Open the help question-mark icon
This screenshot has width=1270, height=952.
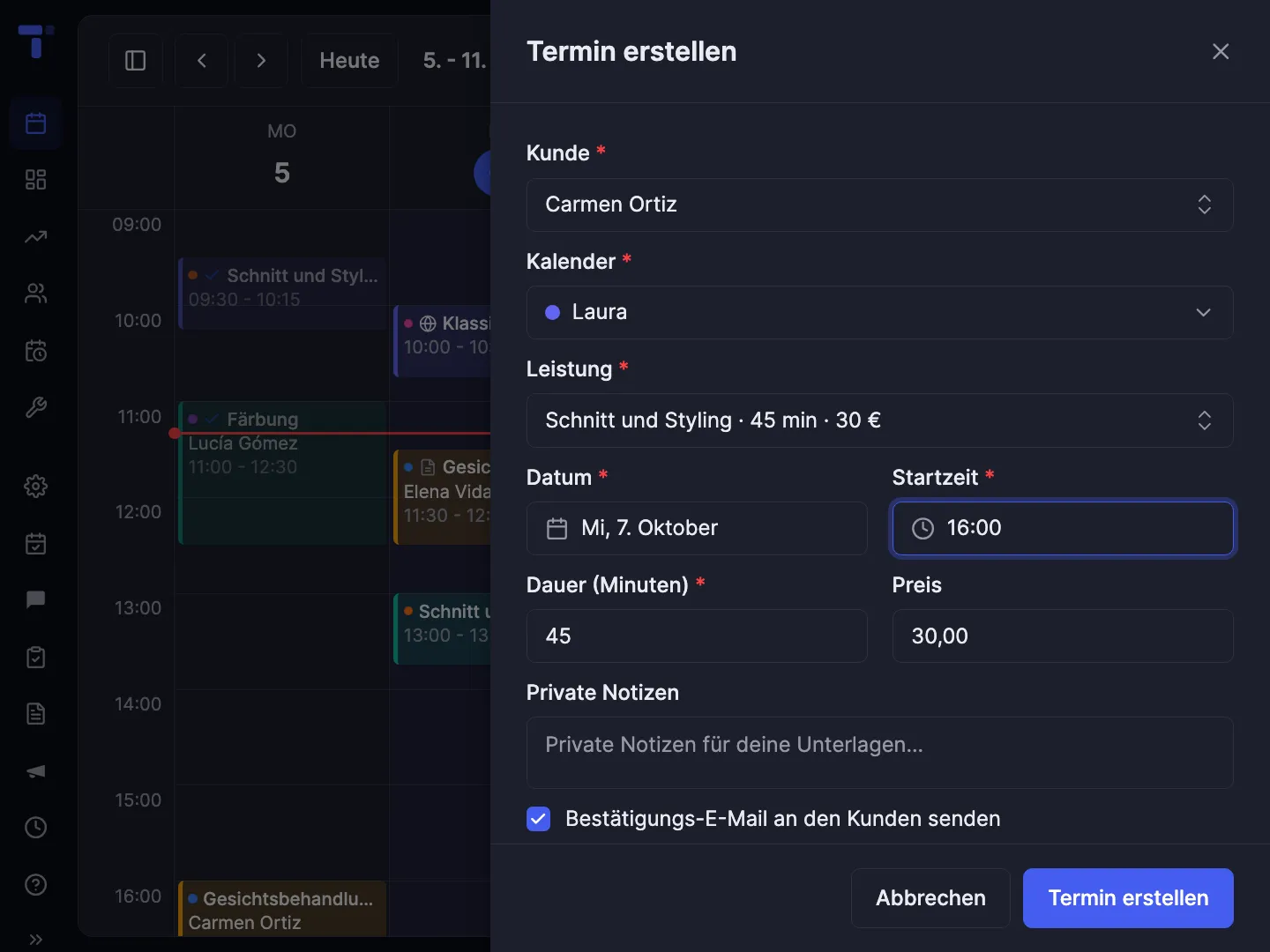point(35,884)
